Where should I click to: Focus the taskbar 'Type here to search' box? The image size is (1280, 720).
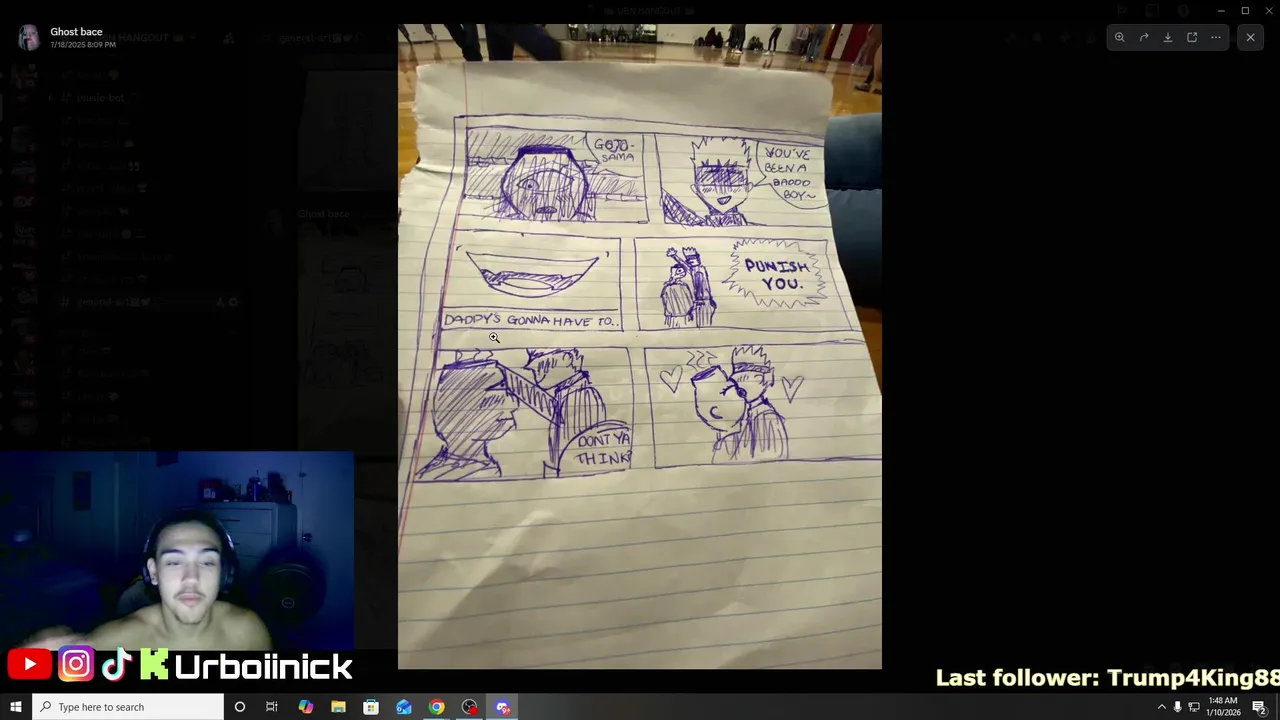(x=128, y=707)
